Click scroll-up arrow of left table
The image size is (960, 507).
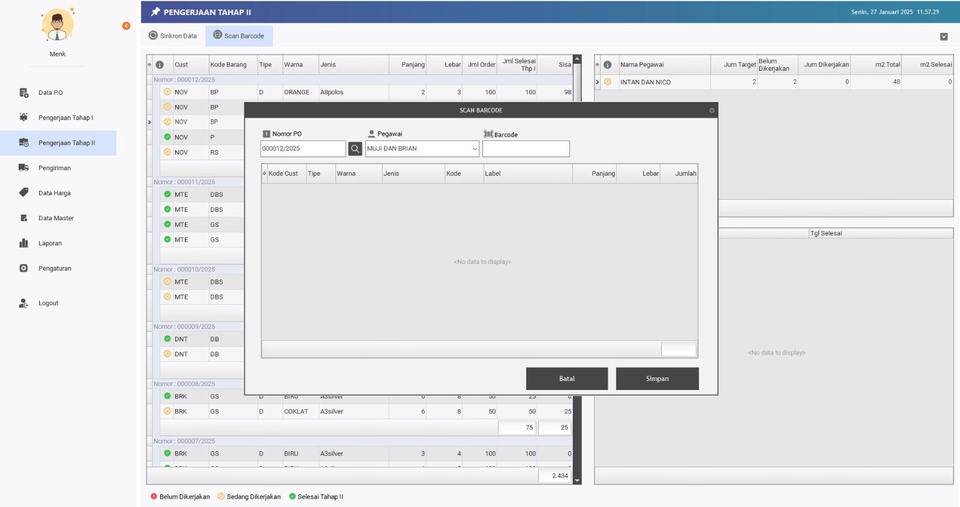pyautogui.click(x=577, y=59)
